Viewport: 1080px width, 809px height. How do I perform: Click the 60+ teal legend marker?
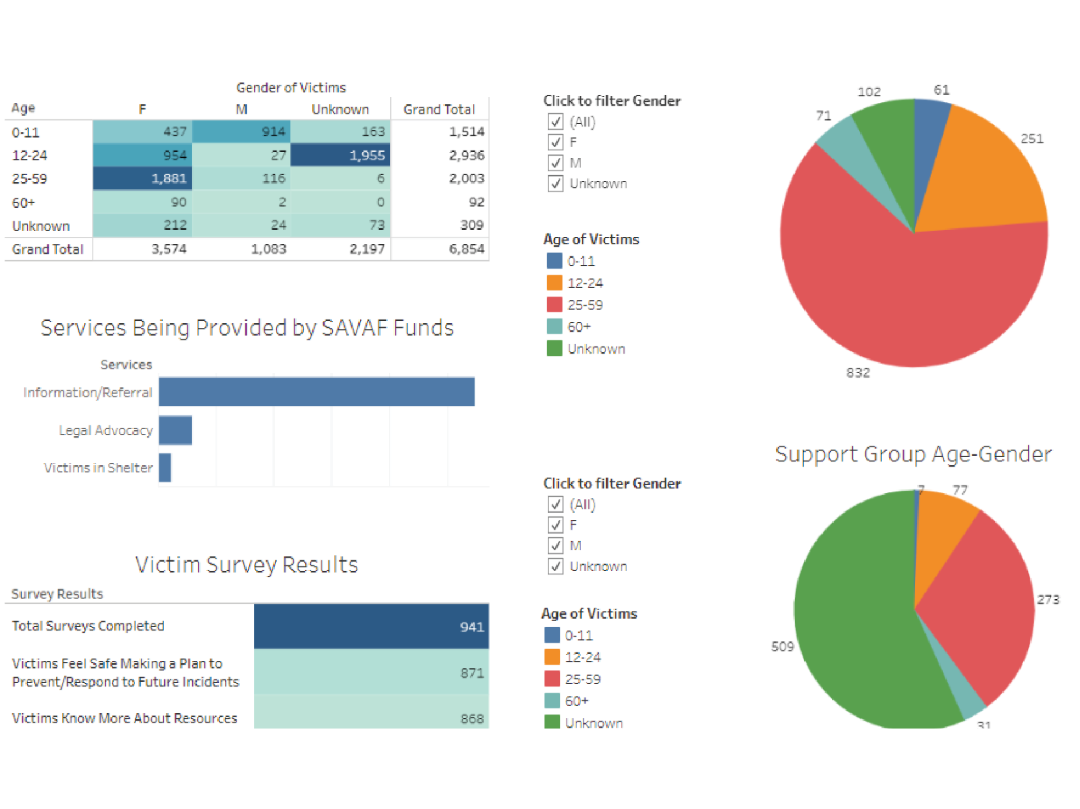coord(555,327)
